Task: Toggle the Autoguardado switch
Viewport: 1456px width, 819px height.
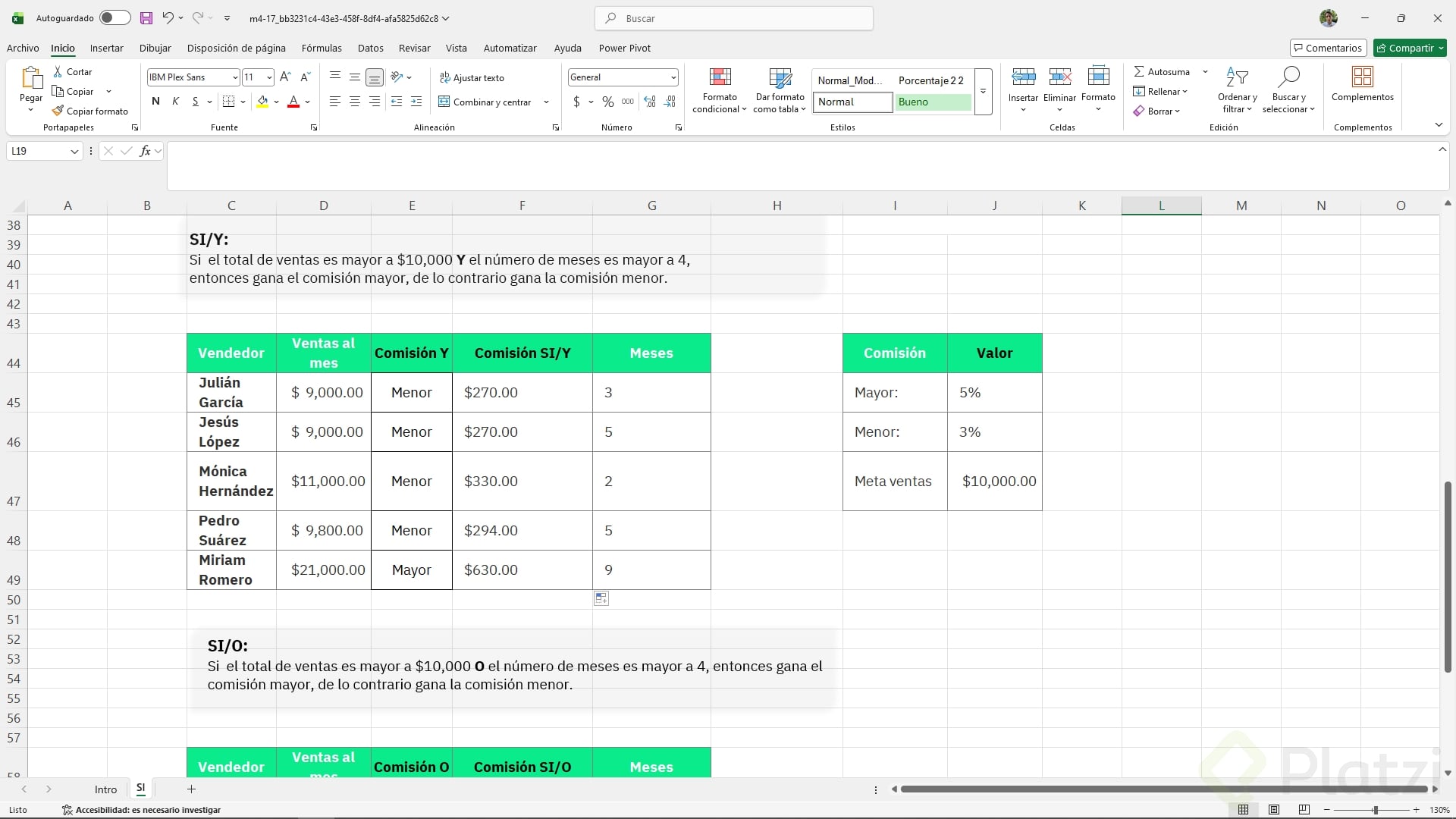Action: [115, 18]
